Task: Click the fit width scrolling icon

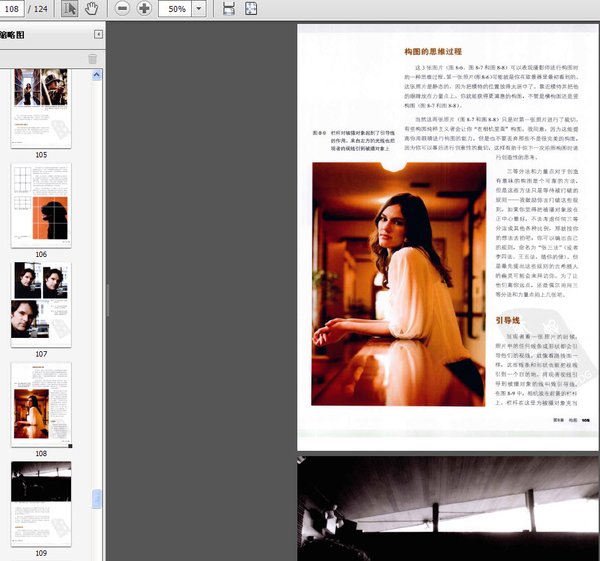Action: (229, 8)
